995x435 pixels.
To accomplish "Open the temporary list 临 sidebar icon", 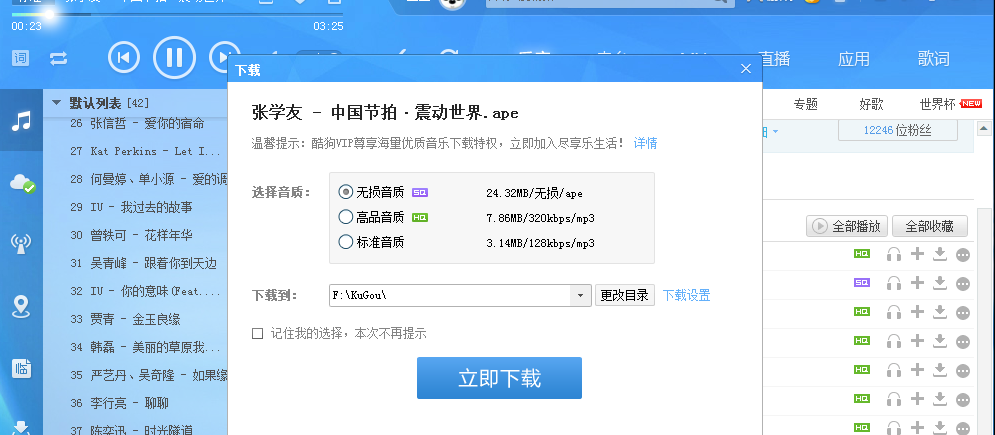I will pyautogui.click(x=22, y=368).
